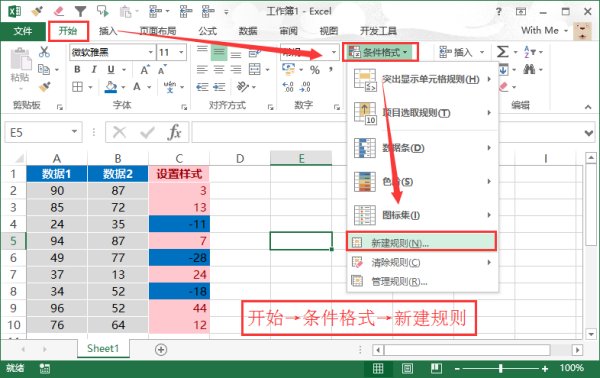Increase font size with large A icon
The image size is (600, 378).
pyautogui.click(x=145, y=70)
